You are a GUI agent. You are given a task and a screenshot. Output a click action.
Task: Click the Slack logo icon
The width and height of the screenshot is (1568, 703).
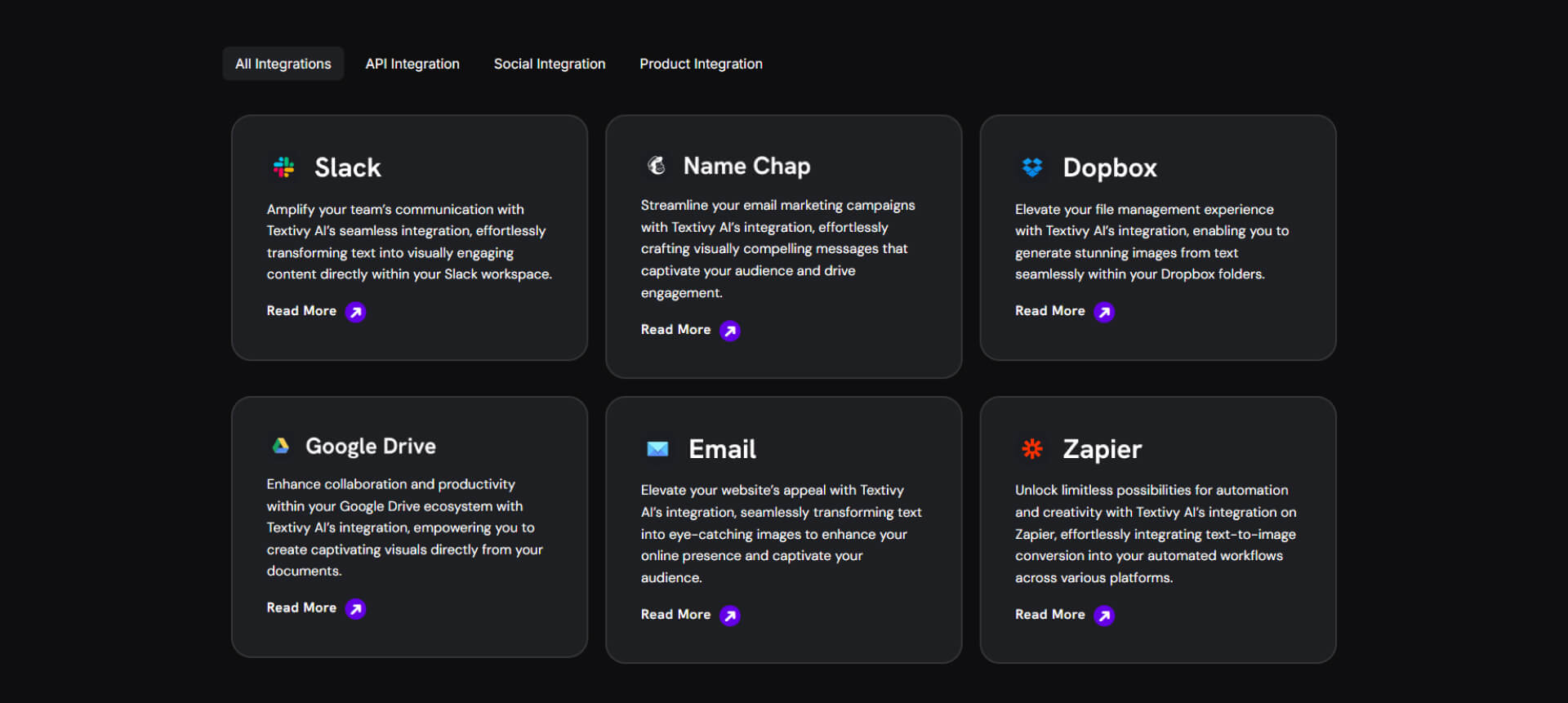283,167
